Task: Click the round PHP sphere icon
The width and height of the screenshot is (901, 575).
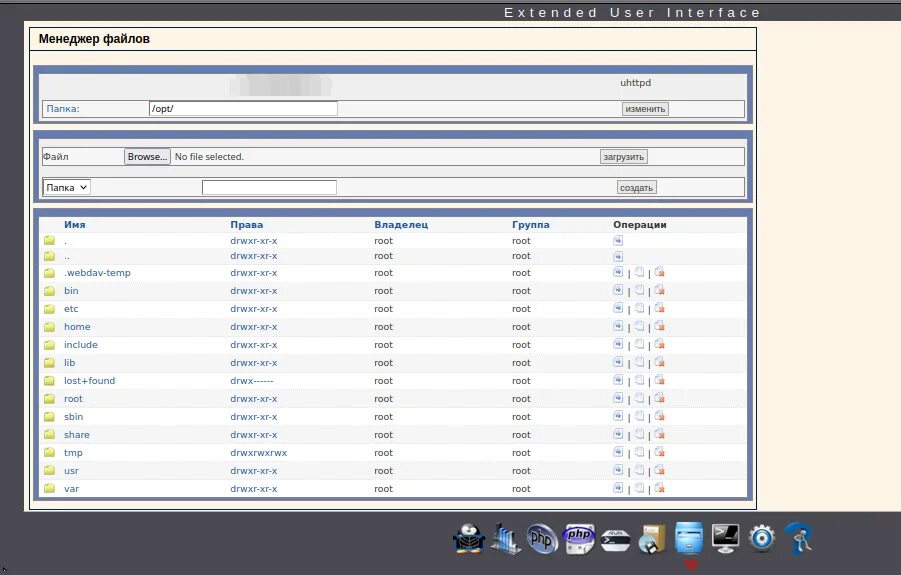Action: 542,539
